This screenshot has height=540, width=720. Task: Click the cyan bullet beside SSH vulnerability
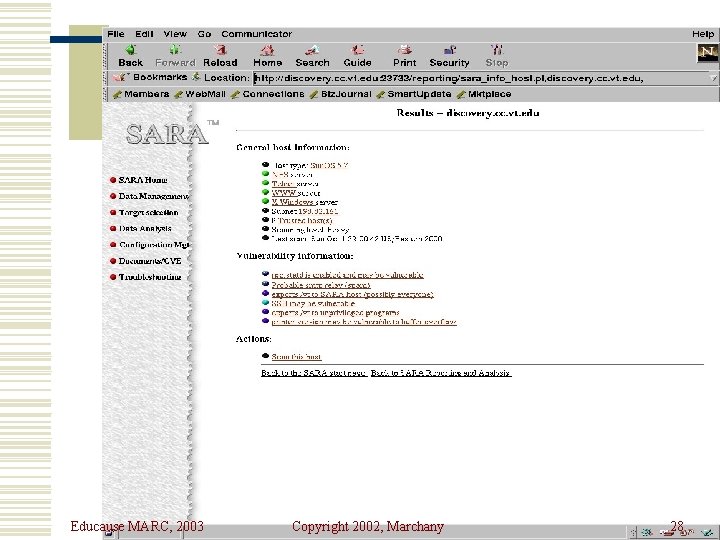(265, 303)
